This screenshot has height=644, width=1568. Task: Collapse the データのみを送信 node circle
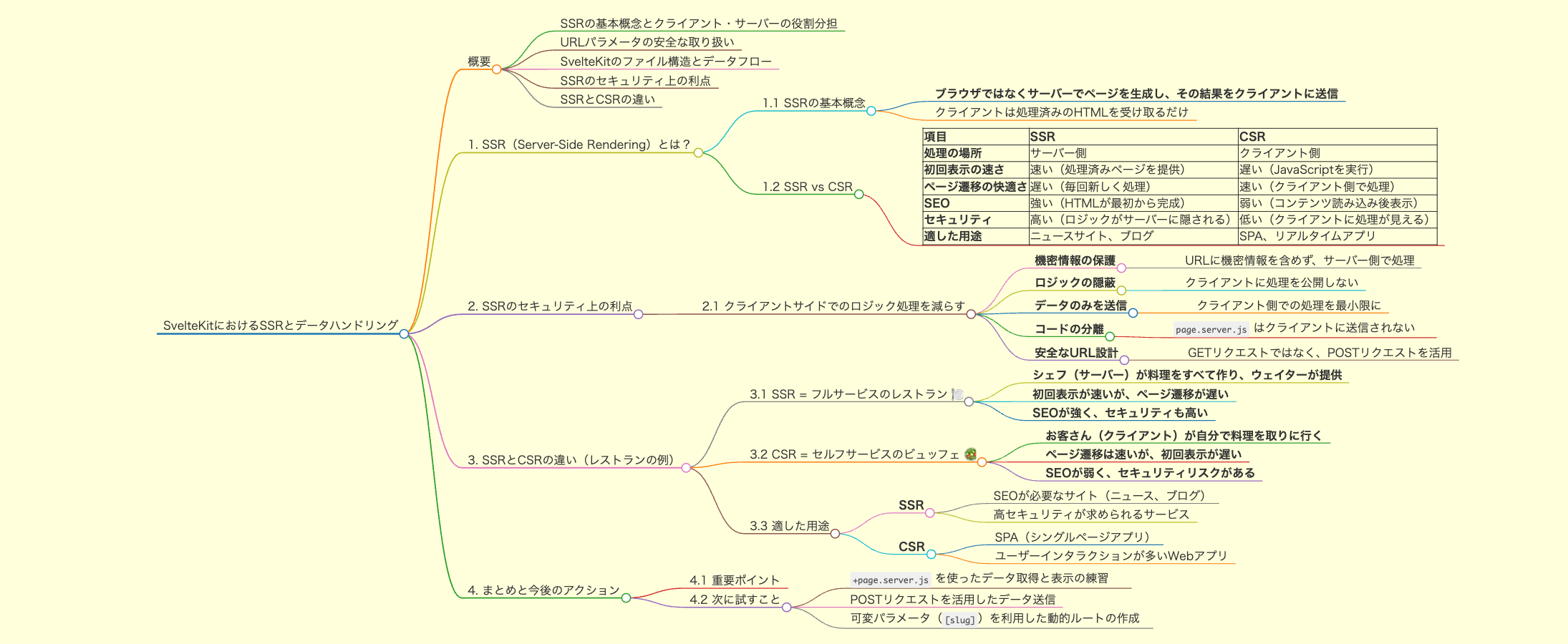1133,313
